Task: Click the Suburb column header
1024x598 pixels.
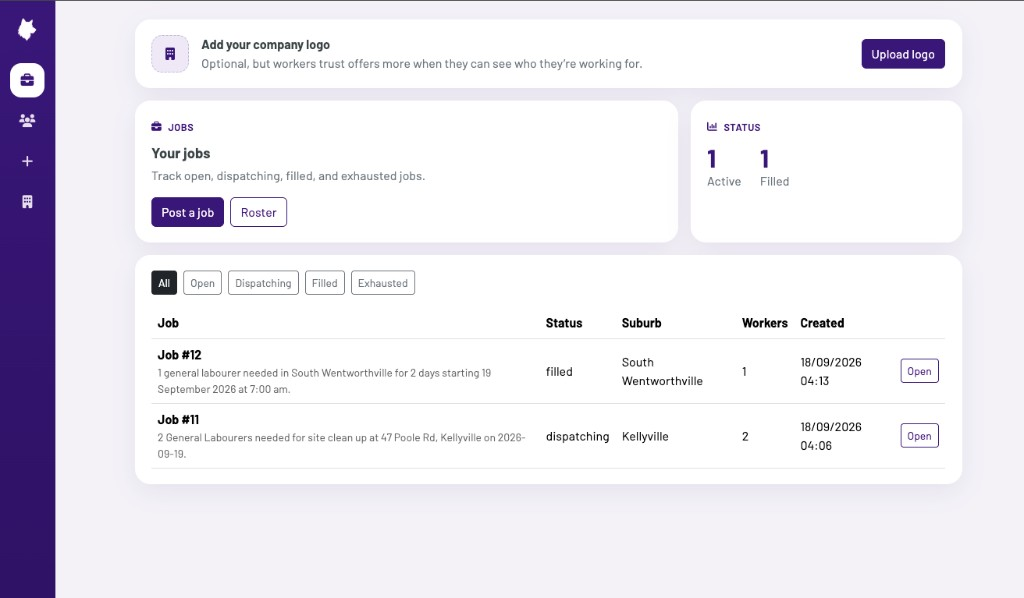Action: pyautogui.click(x=641, y=323)
